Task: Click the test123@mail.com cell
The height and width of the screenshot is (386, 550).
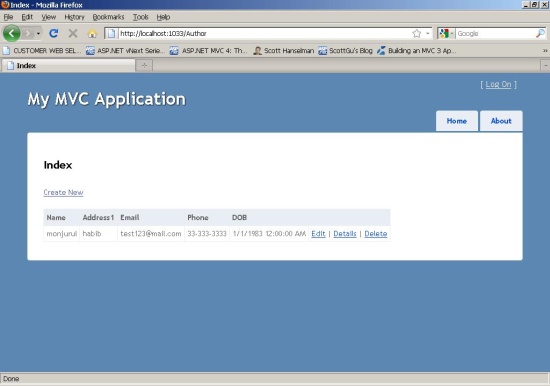Action: pyautogui.click(x=151, y=234)
